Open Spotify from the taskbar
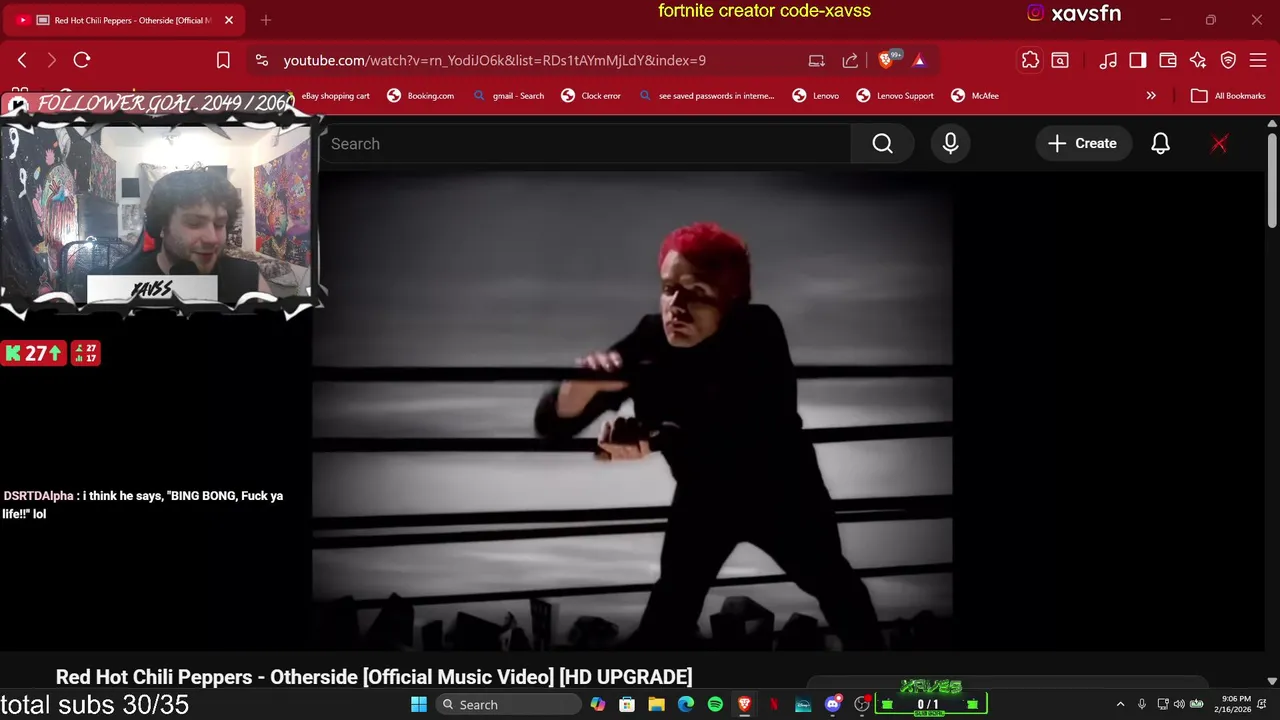1280x720 pixels. point(715,704)
